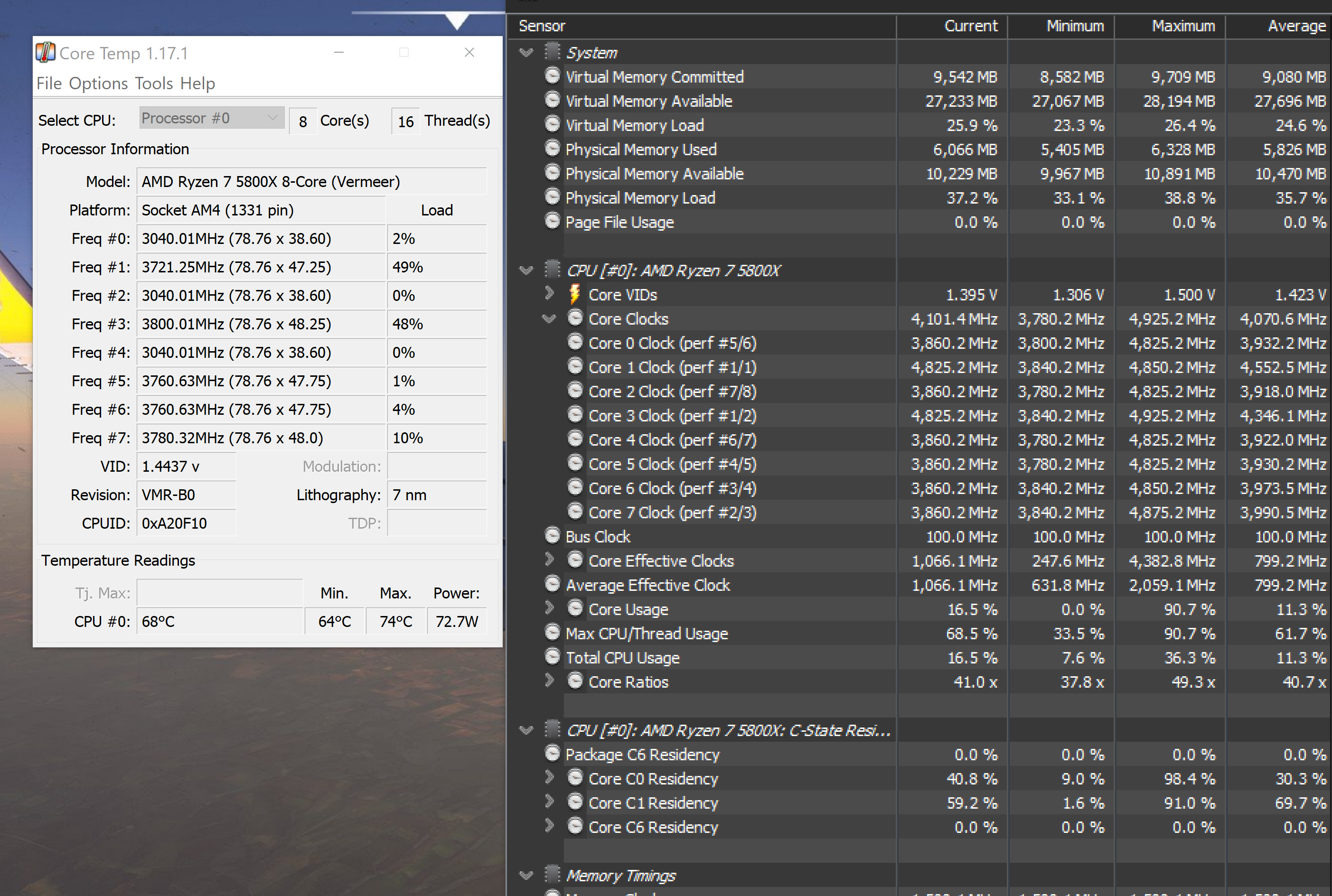The height and width of the screenshot is (896, 1332).
Task: Click the clock icon beside Core 0 Clock
Action: click(x=575, y=342)
